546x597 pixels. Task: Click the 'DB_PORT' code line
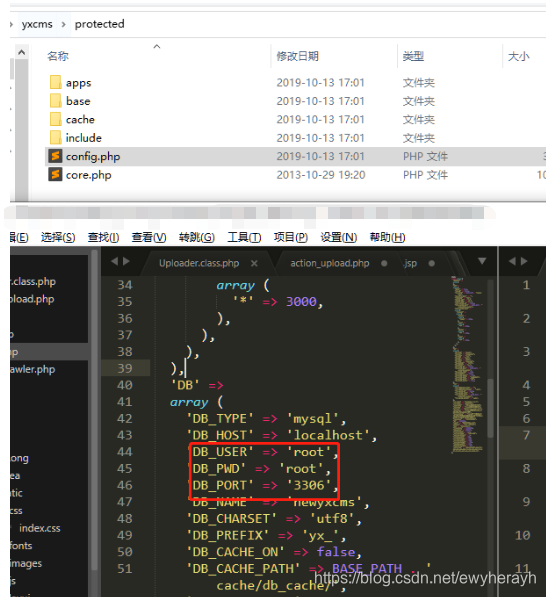click(x=263, y=485)
